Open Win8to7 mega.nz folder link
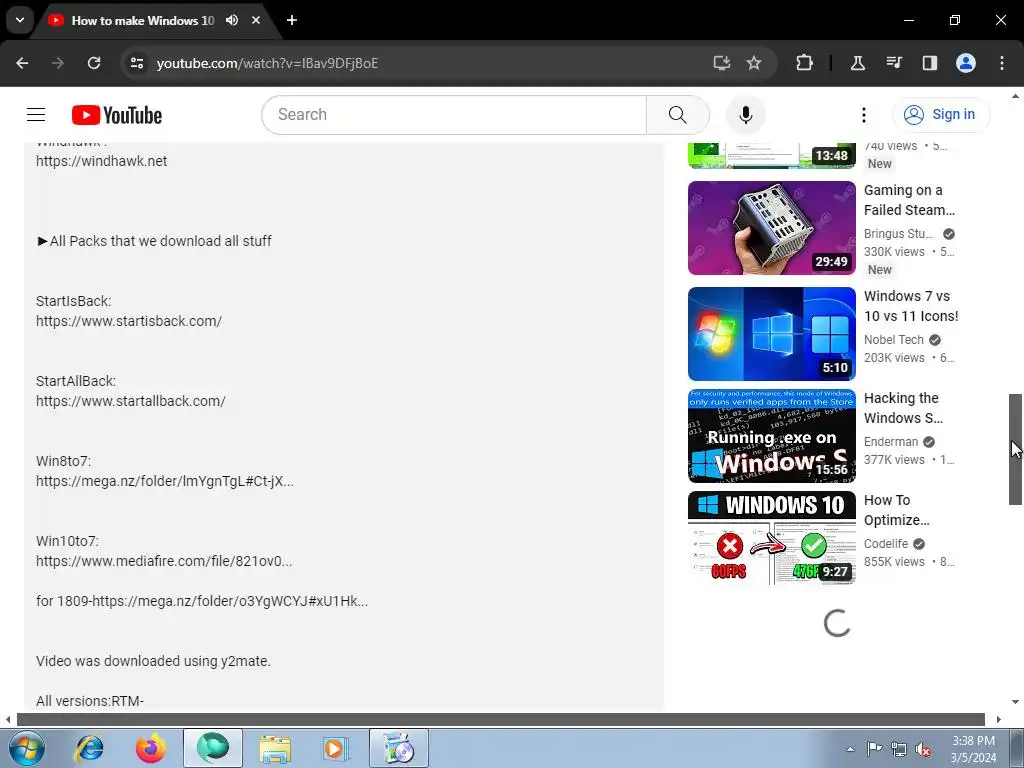The height and width of the screenshot is (768, 1024). pos(165,481)
